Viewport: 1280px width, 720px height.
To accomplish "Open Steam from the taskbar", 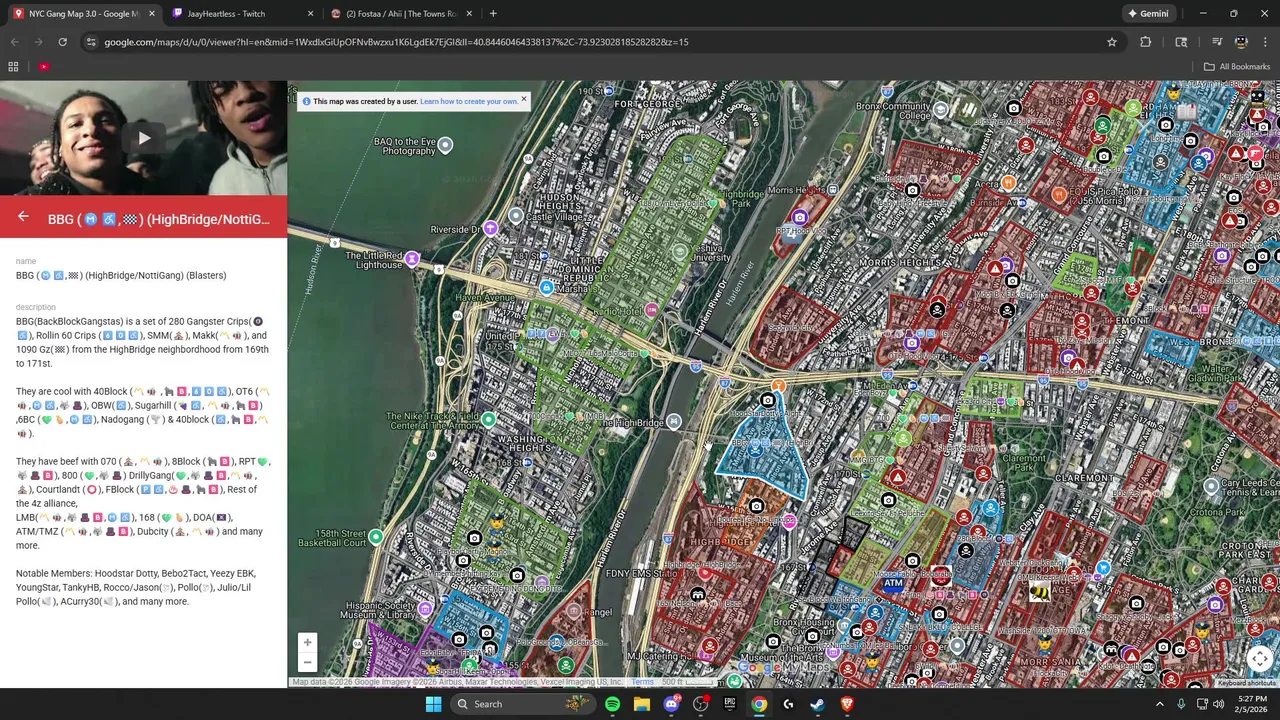I will pyautogui.click(x=817, y=704).
